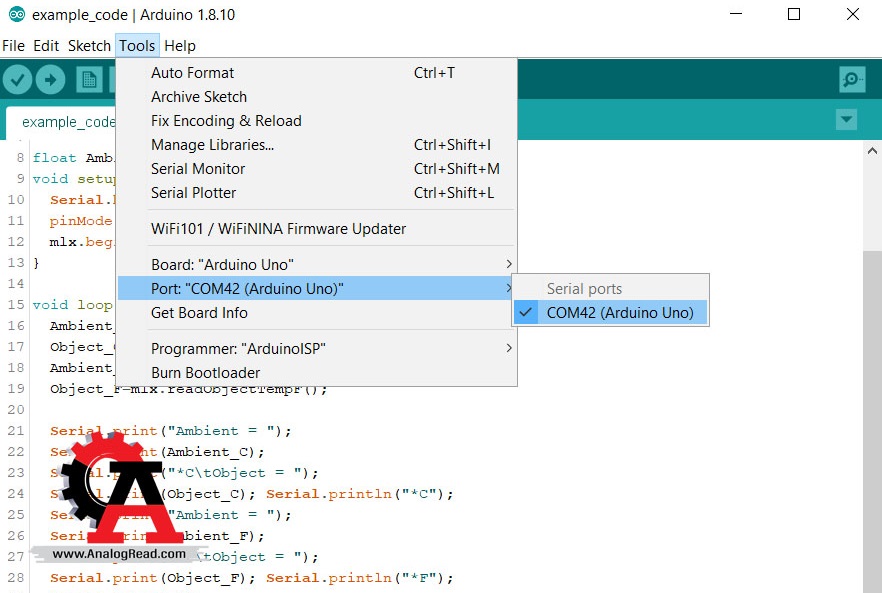This screenshot has width=882, height=593.
Task: Click the Upload arrow toolbar button
Action: click(x=50, y=79)
